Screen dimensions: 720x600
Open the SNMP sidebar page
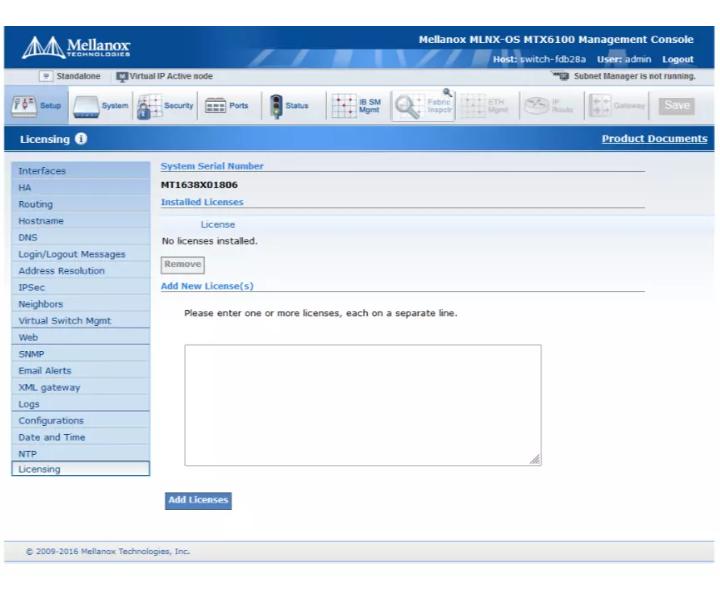coord(80,354)
